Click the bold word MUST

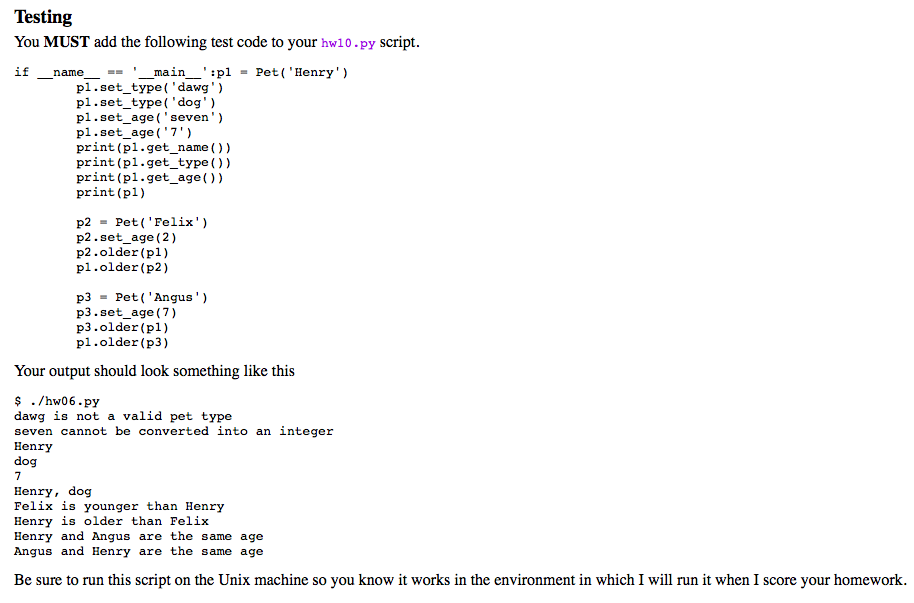(x=67, y=43)
